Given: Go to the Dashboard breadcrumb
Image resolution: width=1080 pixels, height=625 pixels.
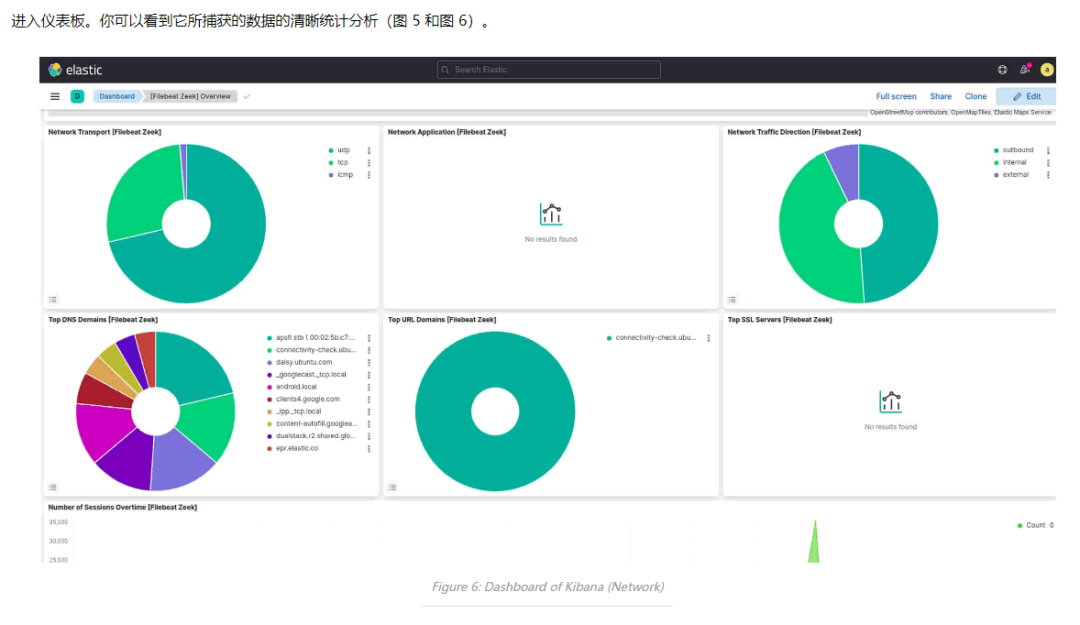Looking at the screenshot, I should pos(117,96).
